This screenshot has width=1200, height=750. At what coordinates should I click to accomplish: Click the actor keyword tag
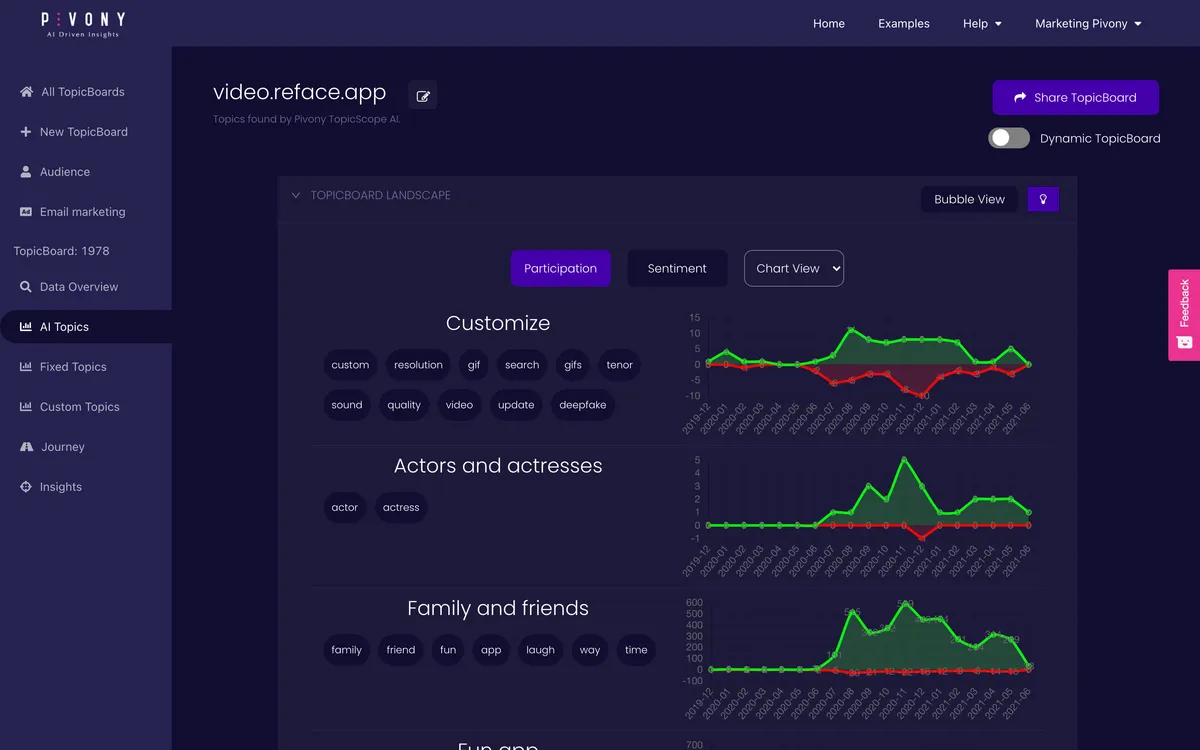(x=345, y=508)
